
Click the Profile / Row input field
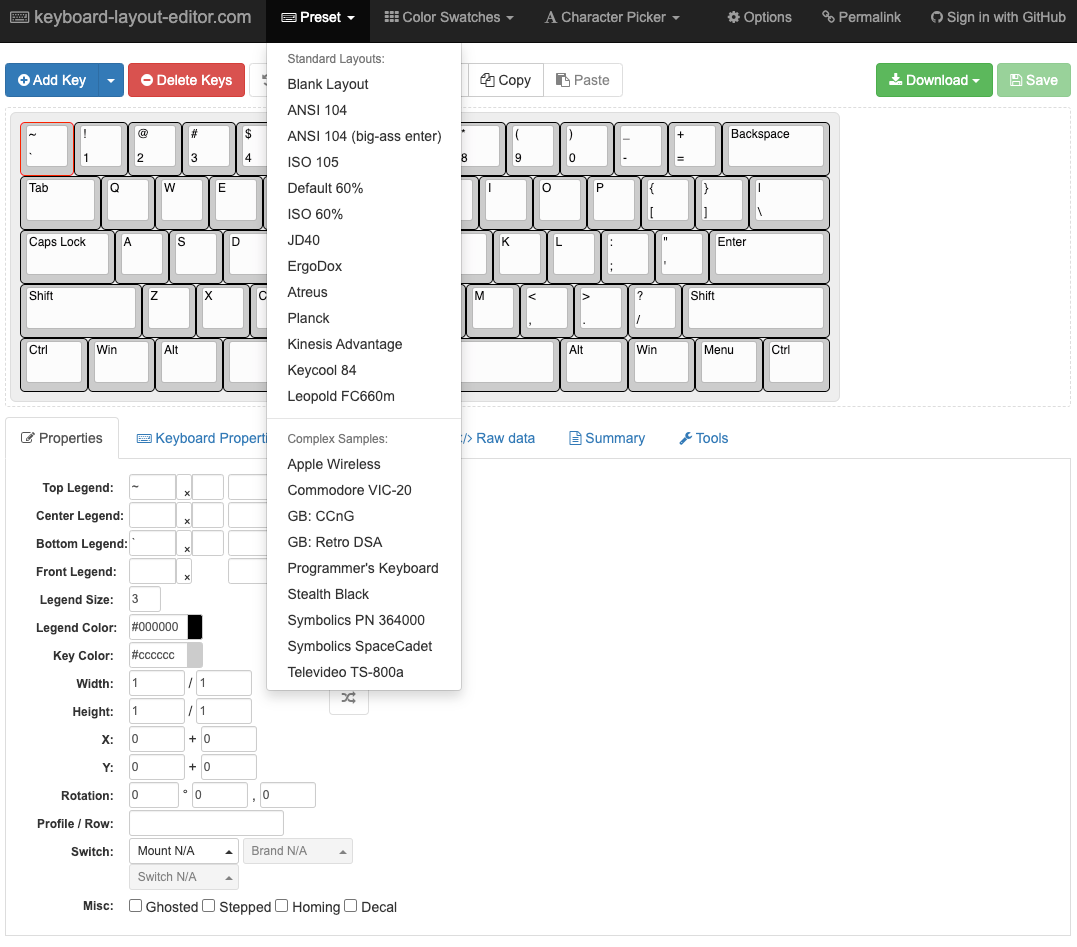pos(206,823)
